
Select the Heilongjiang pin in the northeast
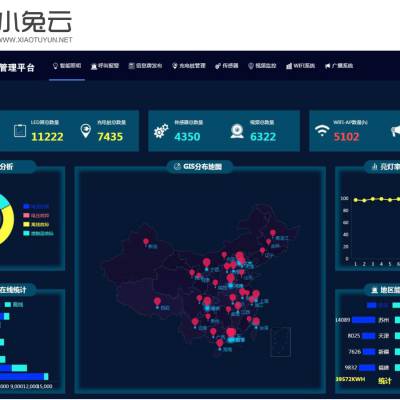[273, 233]
